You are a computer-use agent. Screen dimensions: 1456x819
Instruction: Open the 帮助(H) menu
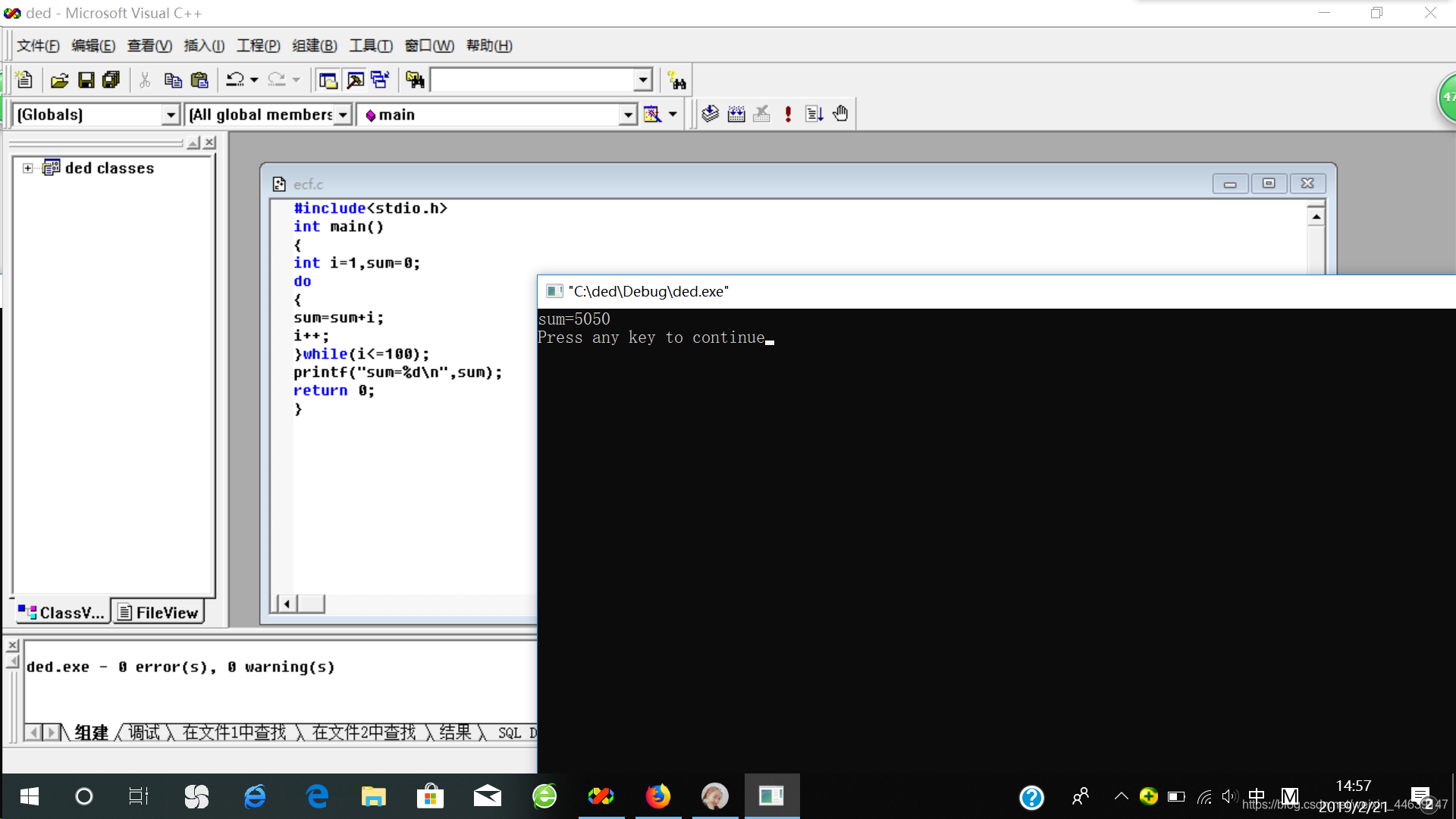point(489,45)
